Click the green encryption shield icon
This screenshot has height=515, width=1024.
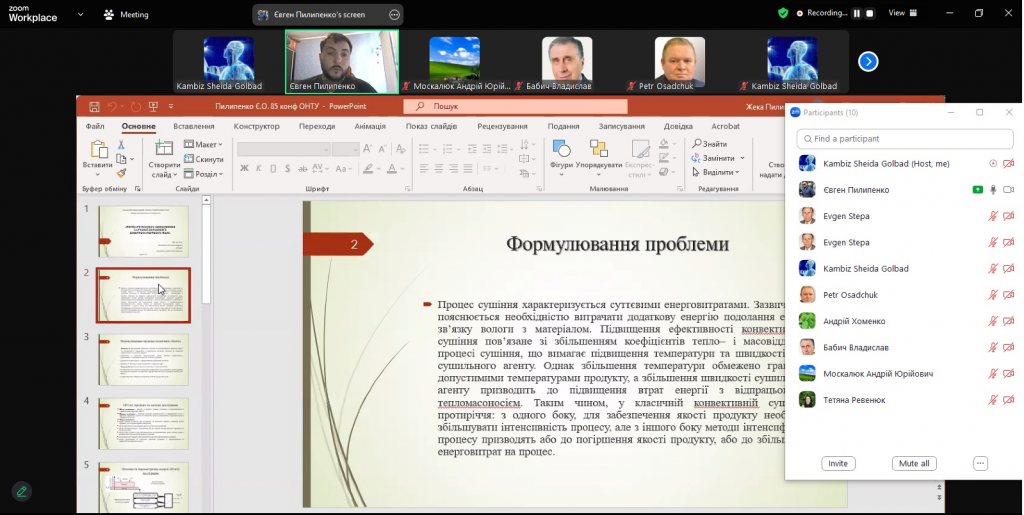coord(783,12)
